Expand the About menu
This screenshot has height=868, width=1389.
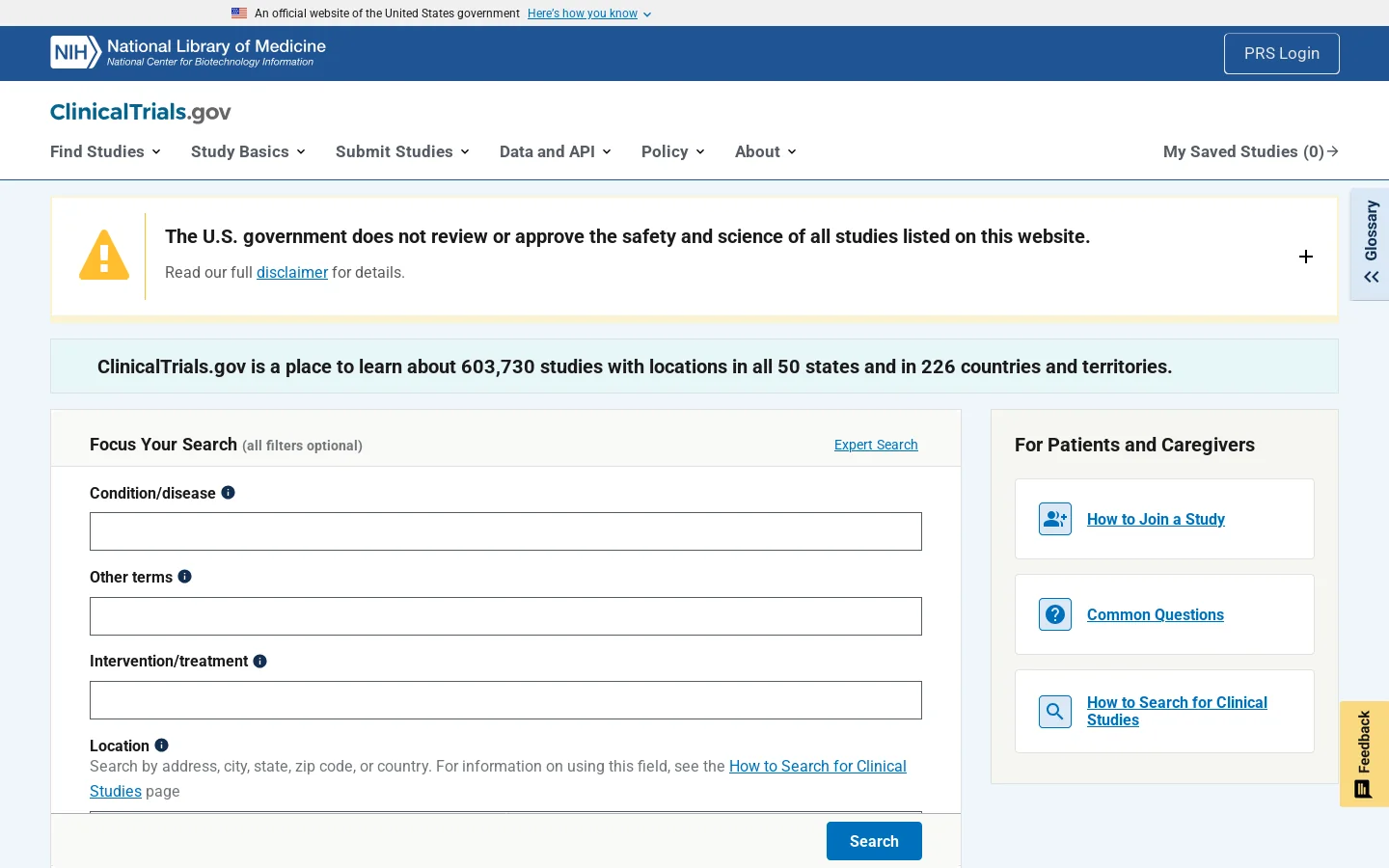[765, 151]
